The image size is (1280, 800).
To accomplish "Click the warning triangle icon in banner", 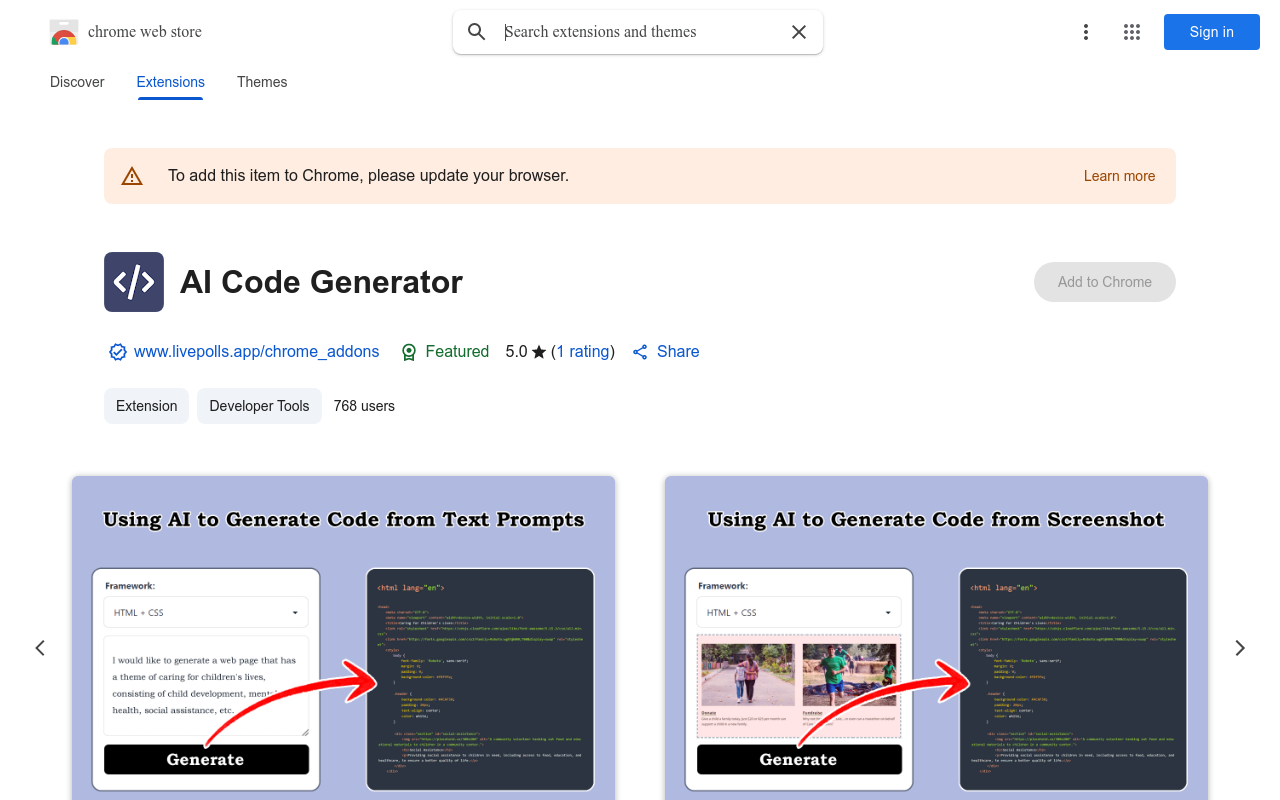I will click(132, 176).
